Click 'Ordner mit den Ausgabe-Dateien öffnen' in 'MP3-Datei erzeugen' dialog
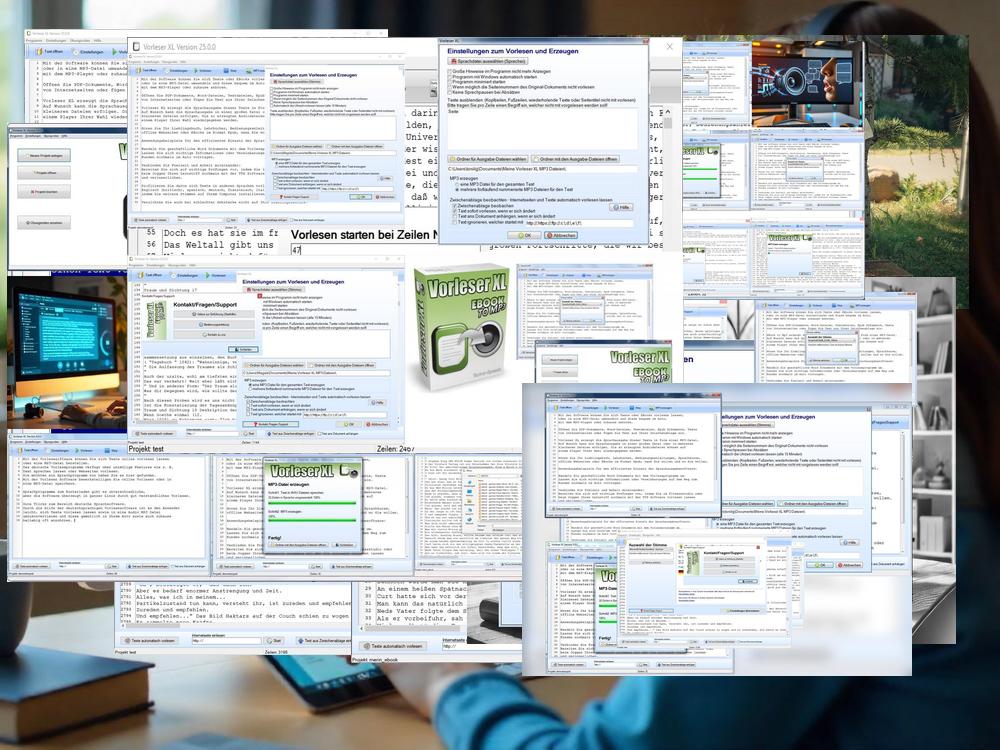 pos(297,545)
